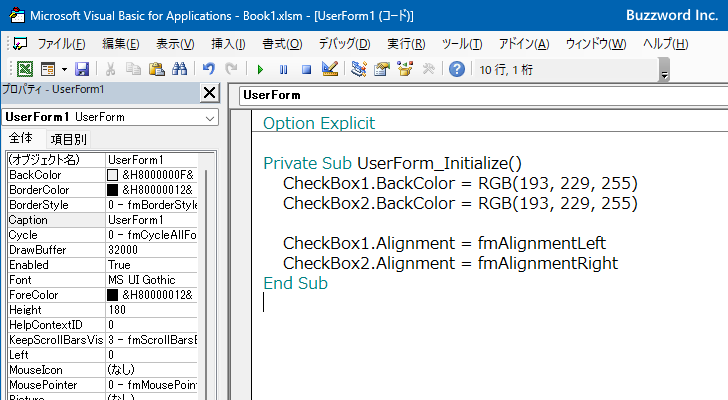Open the ツール(T) menu
This screenshot has width=728, height=400.
coord(462,44)
